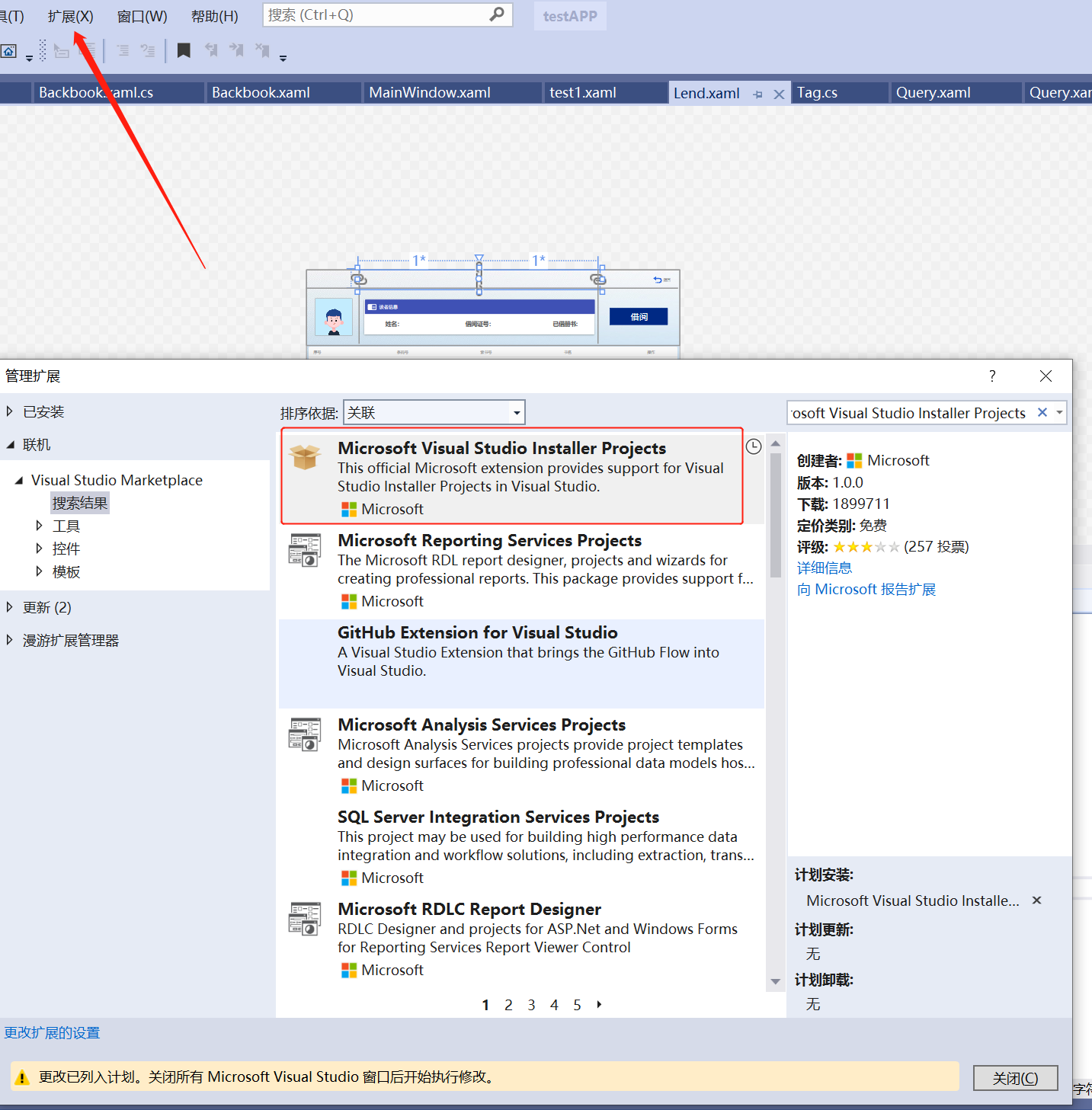Open the search history dropdown arrow

1059,412
